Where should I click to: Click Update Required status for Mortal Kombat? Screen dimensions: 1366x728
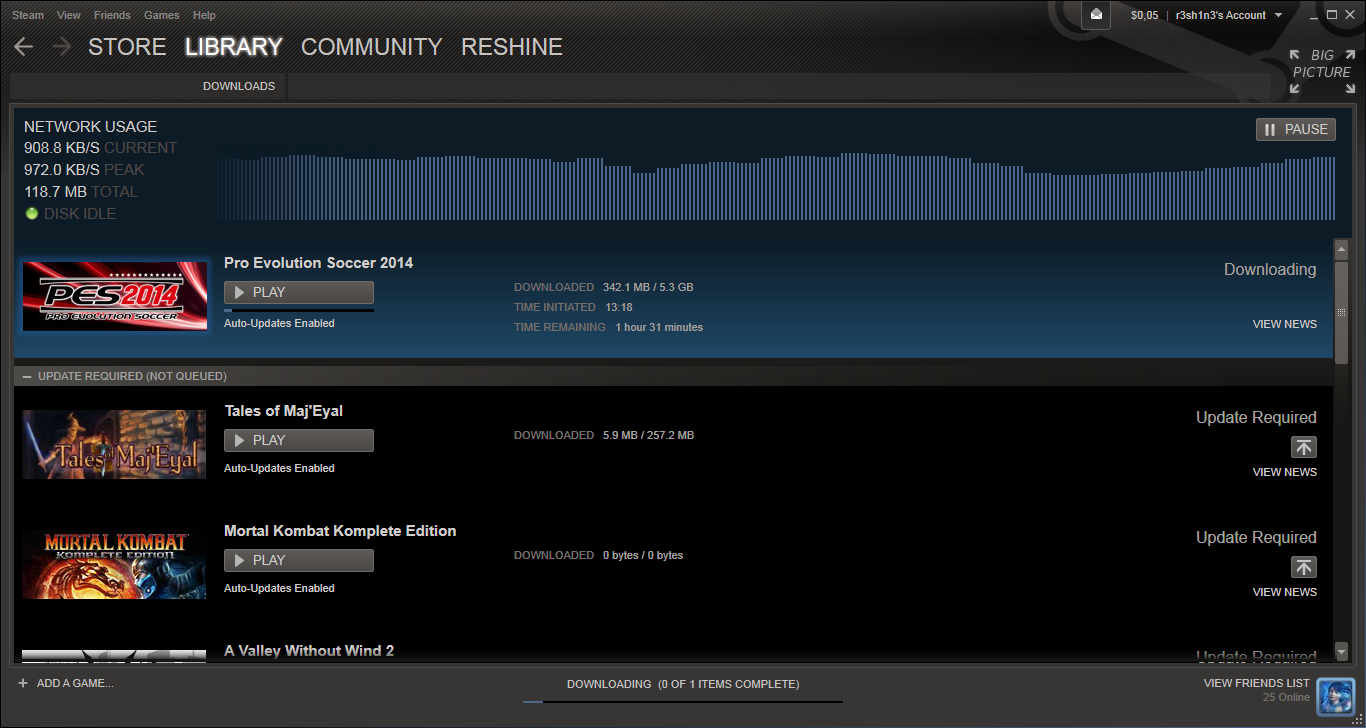(x=1256, y=538)
